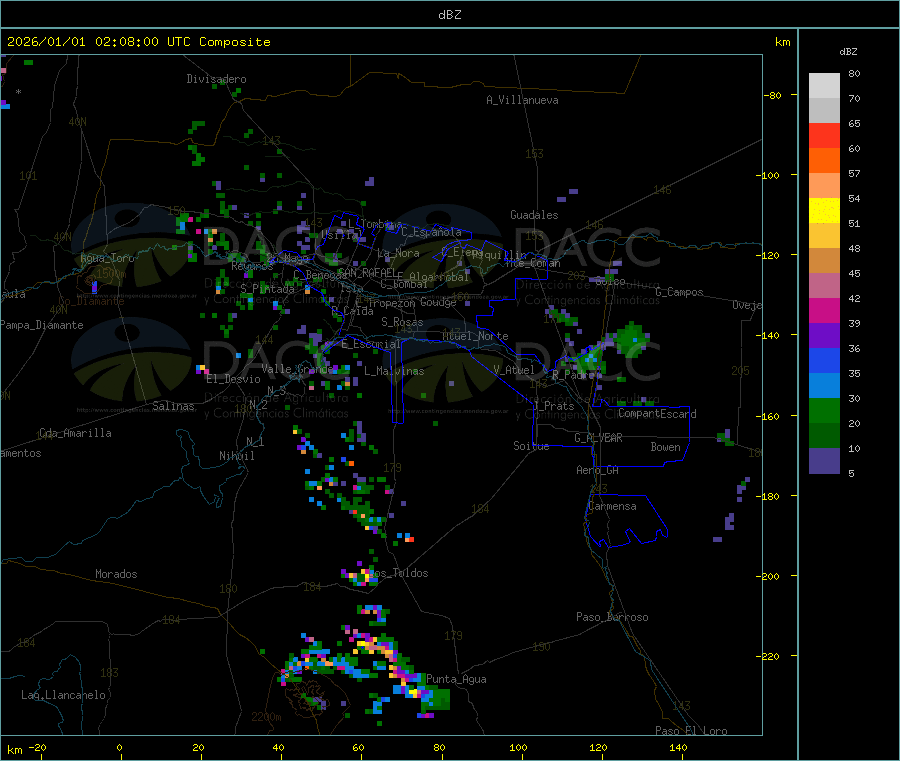Click the 30 dBZ bright green swatch

824,411
